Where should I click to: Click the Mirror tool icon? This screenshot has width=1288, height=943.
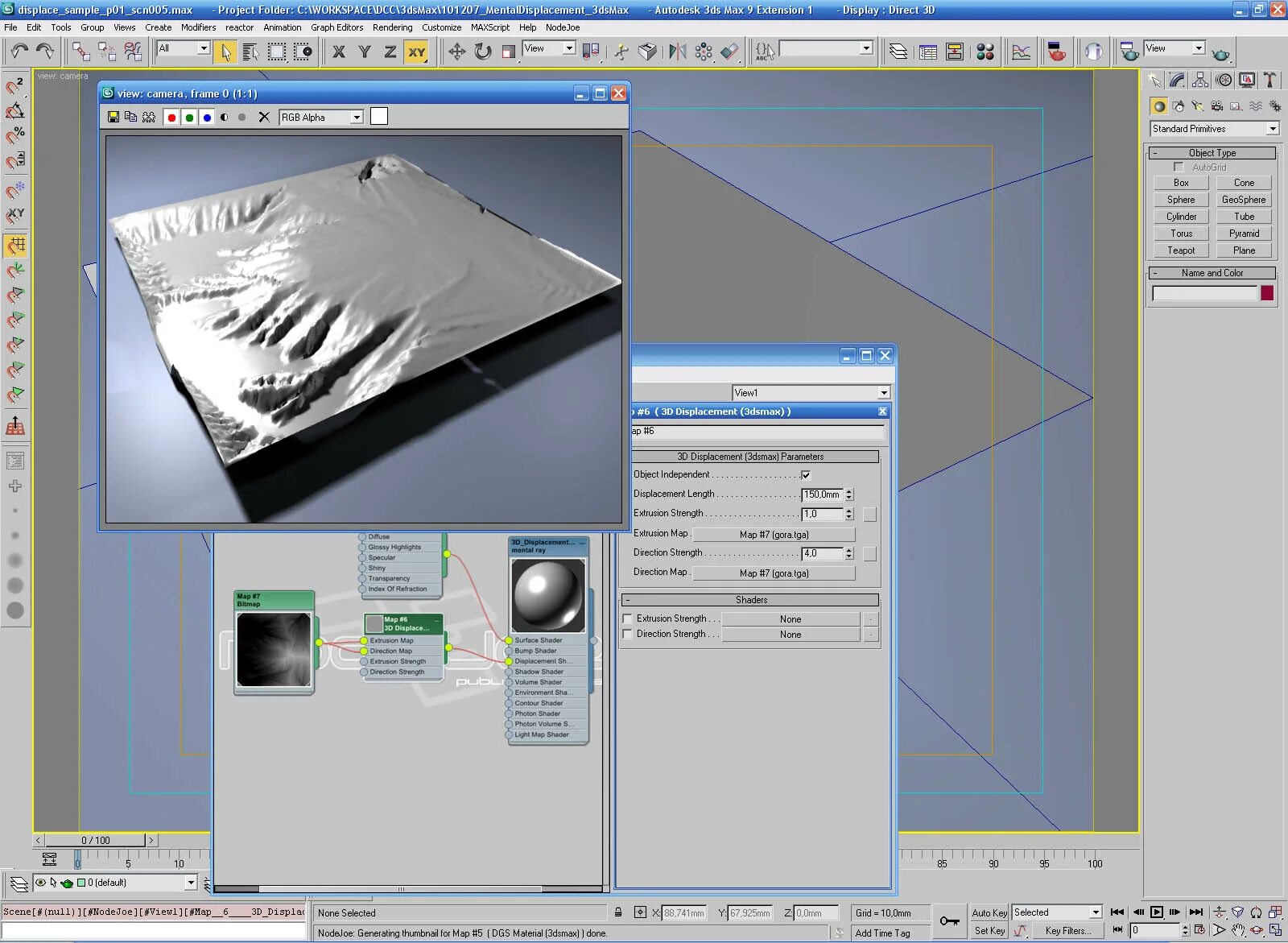point(677,52)
